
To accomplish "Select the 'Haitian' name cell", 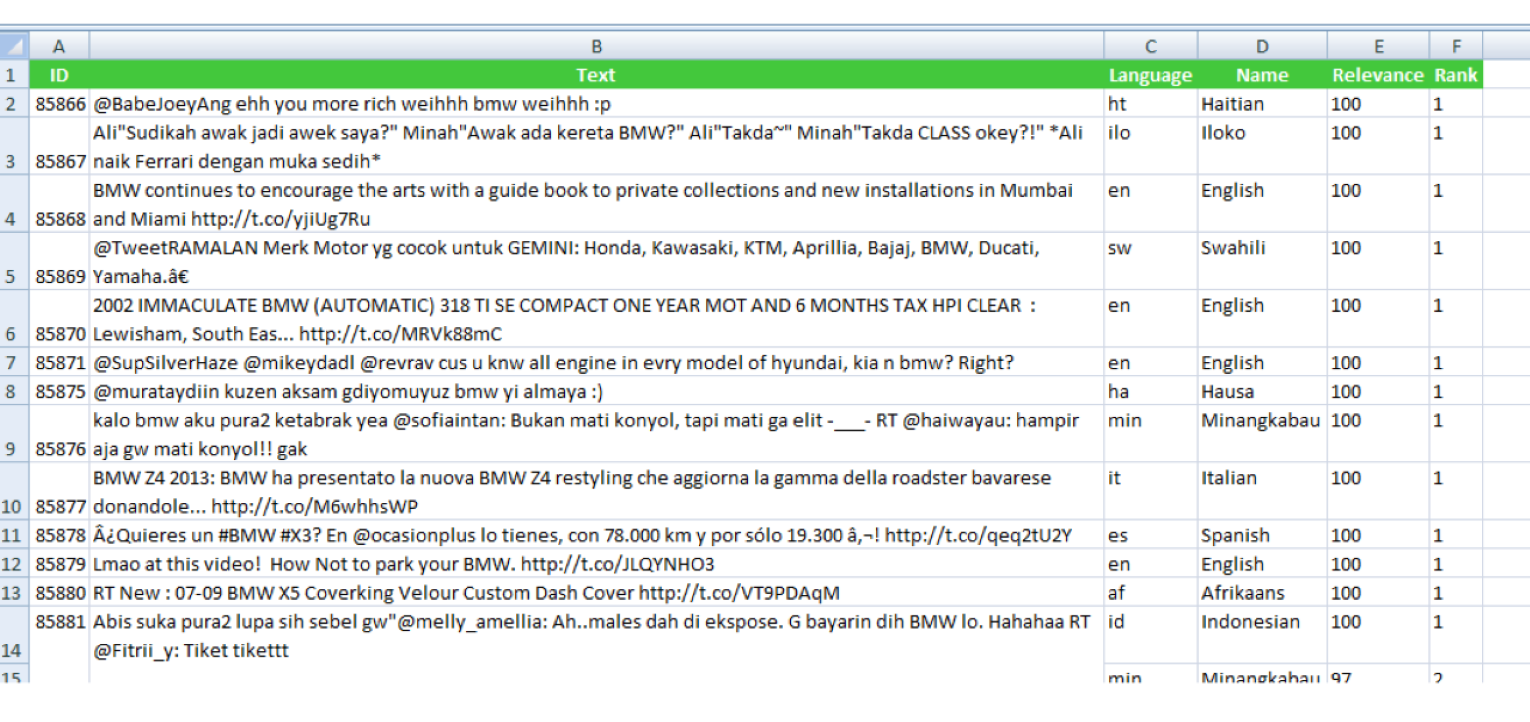I will pyautogui.click(x=1262, y=104).
